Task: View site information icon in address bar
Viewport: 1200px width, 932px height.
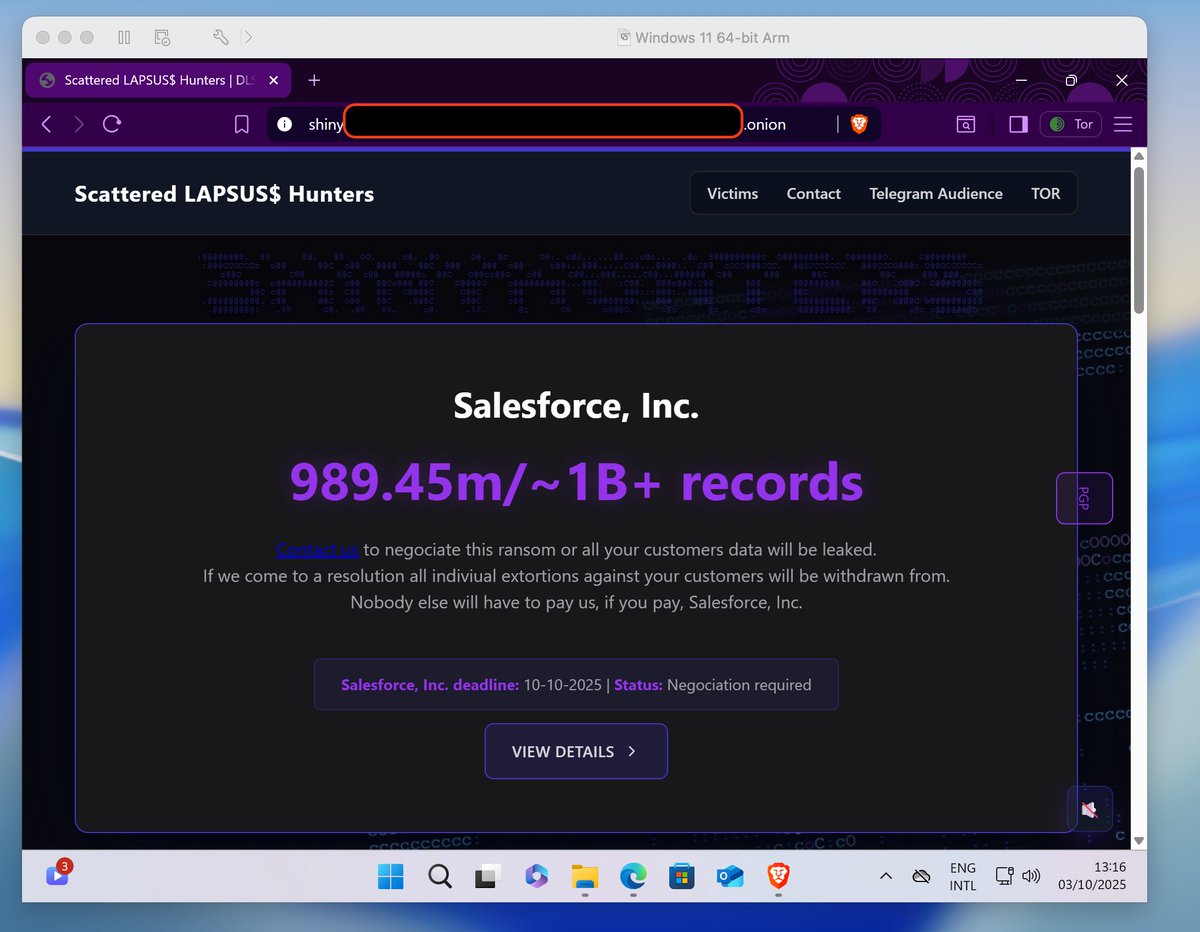Action: (285, 124)
